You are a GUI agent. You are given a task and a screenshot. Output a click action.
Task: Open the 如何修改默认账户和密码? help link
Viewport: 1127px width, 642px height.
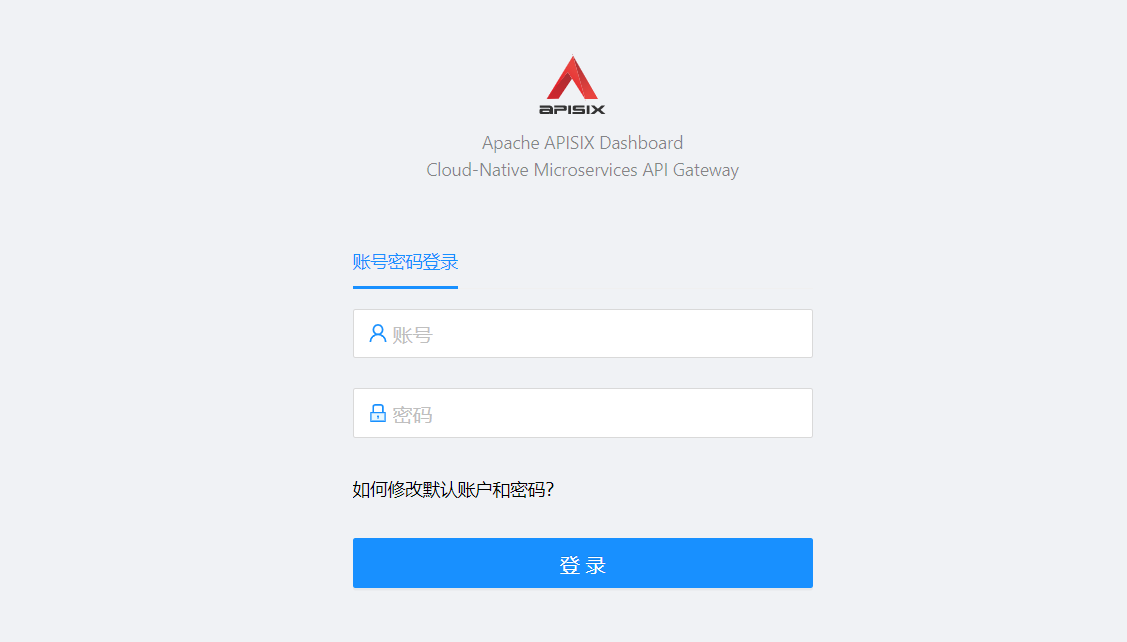pyautogui.click(x=453, y=490)
